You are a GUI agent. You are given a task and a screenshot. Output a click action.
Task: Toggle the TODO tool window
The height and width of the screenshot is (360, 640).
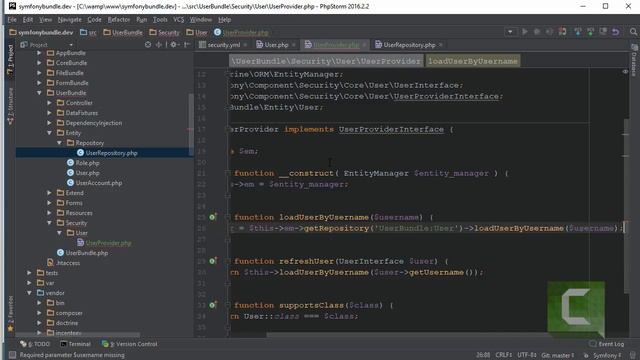pyautogui.click(x=35, y=344)
